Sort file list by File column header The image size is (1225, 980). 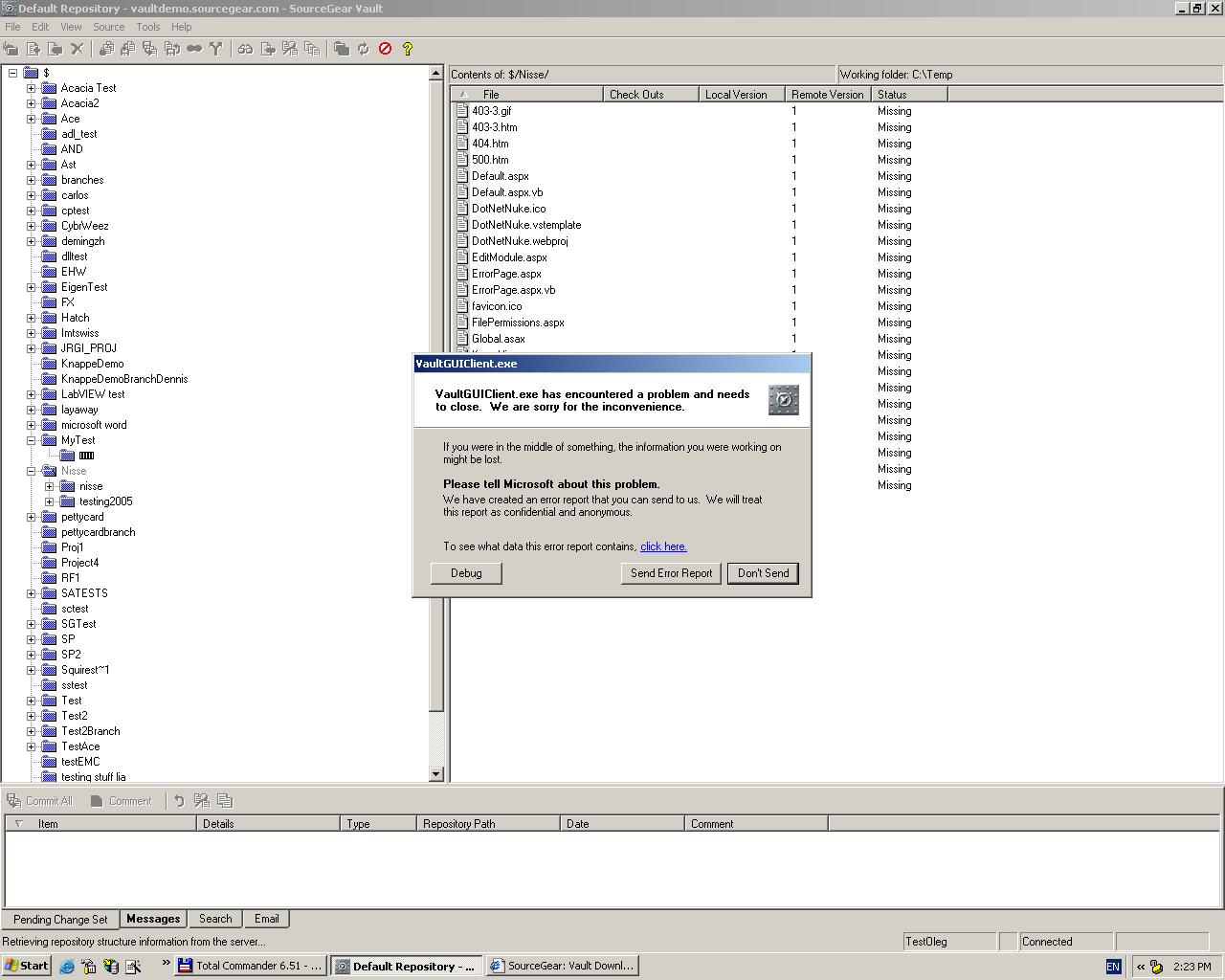click(x=526, y=95)
